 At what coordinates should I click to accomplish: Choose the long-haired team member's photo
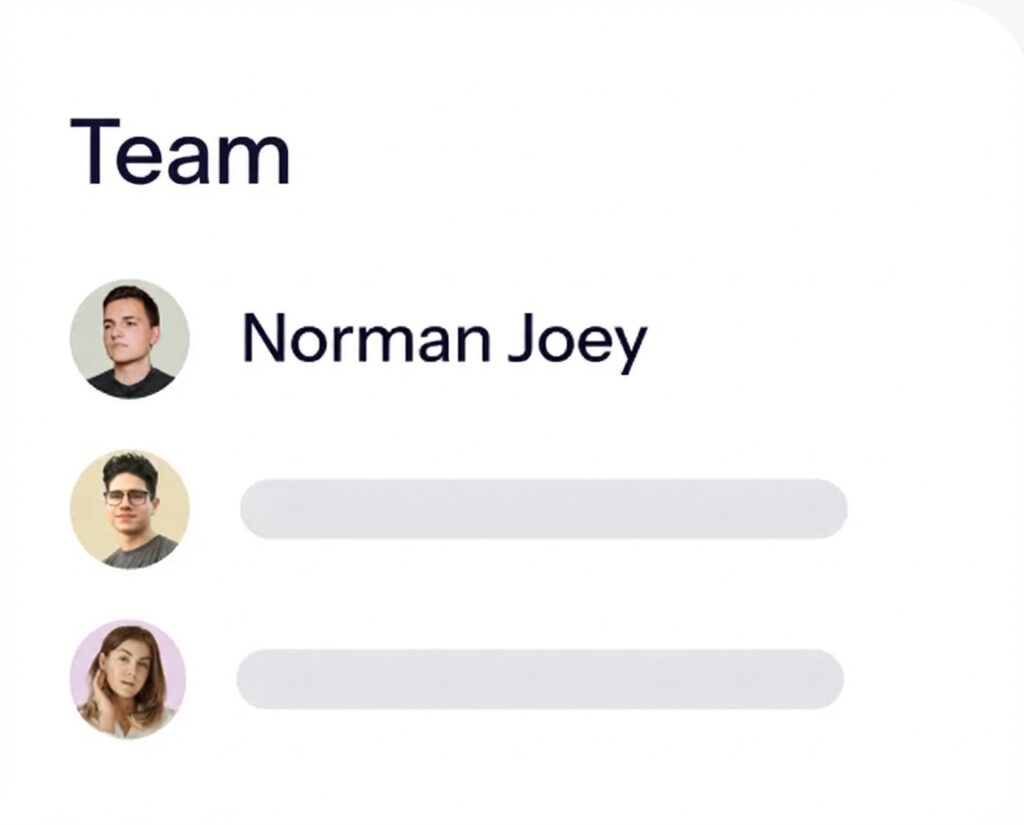coord(127,679)
